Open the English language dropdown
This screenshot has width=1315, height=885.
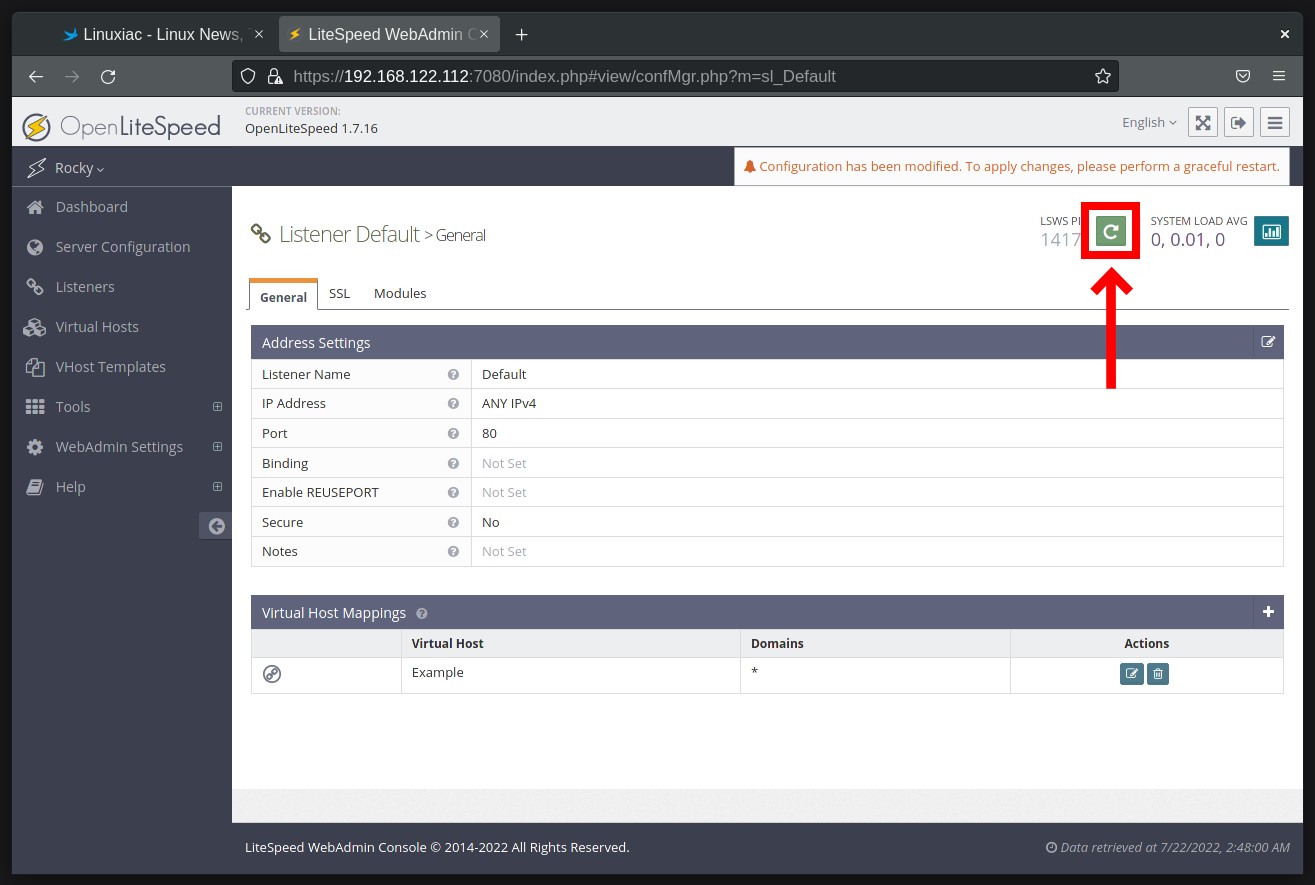click(x=1150, y=122)
